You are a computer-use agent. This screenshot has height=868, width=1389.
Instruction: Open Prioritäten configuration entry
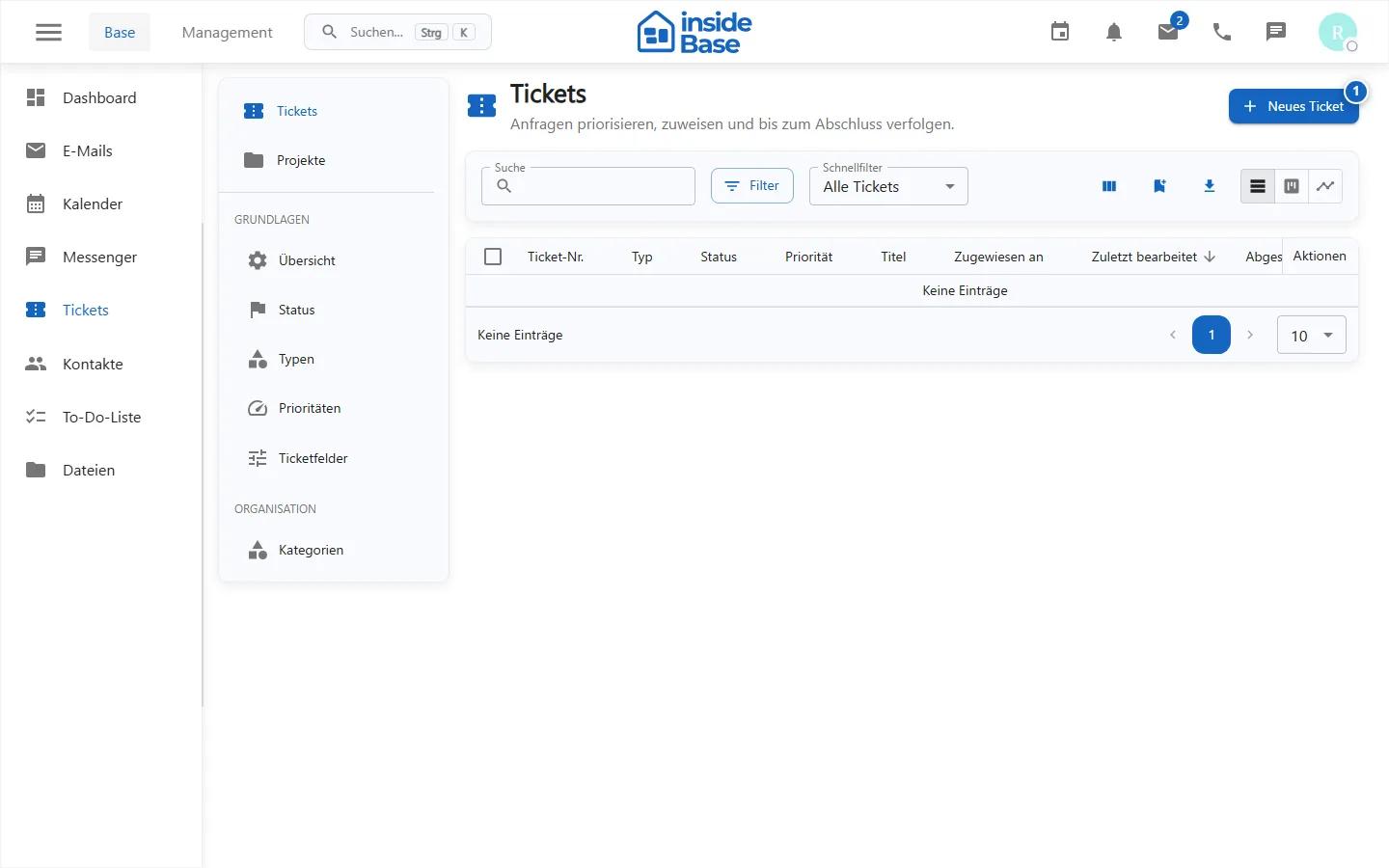pyautogui.click(x=334, y=408)
